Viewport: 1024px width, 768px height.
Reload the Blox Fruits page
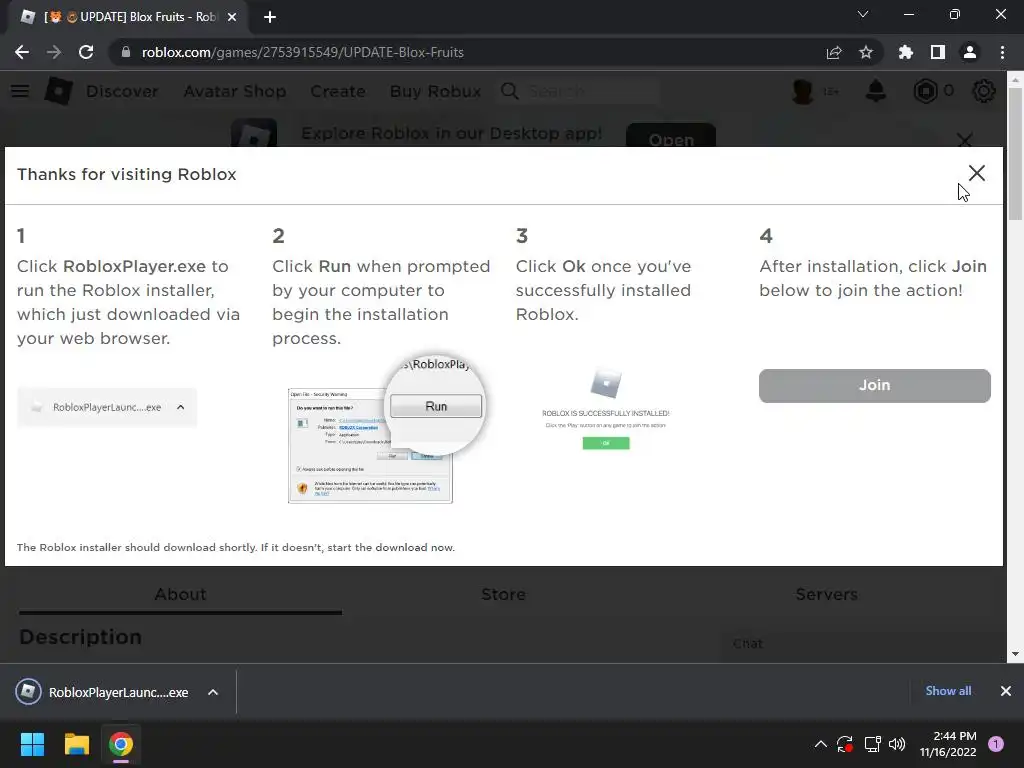(86, 52)
